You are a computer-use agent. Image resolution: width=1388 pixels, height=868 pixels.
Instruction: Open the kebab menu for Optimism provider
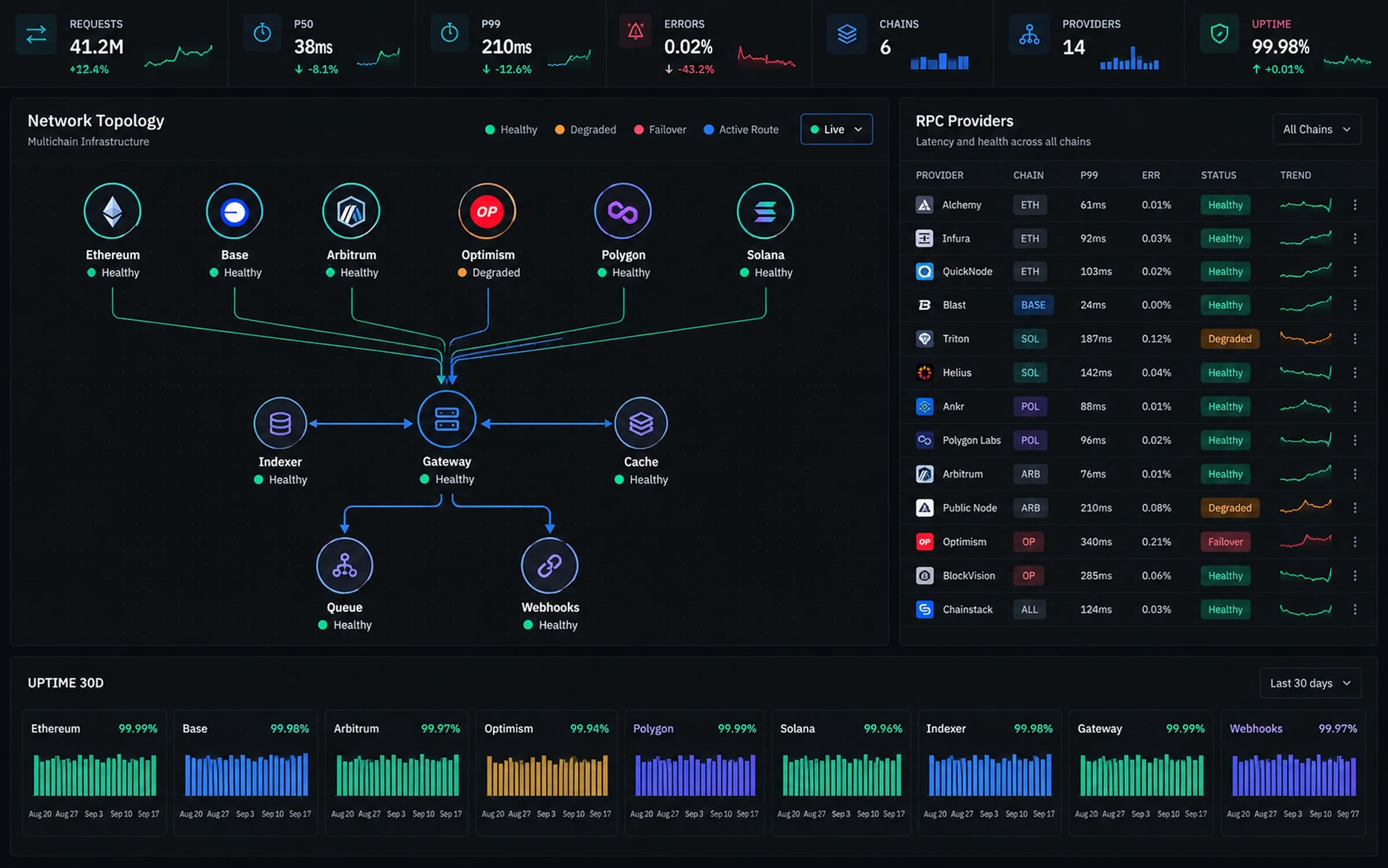[x=1354, y=542]
